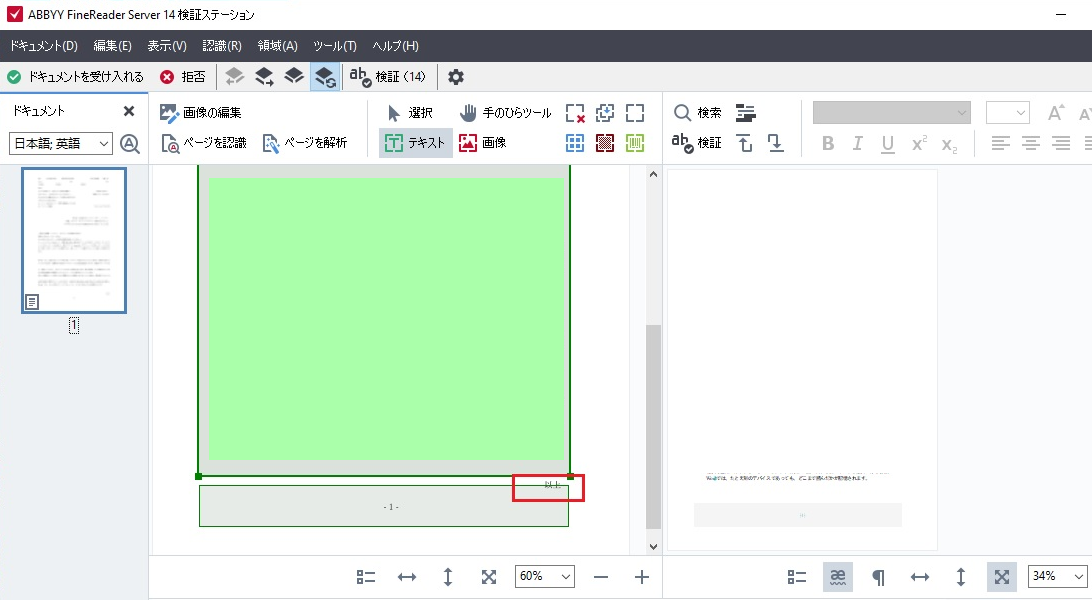Start 検証 (14) verification in top toolbar
This screenshot has height=600, width=1092.
click(x=387, y=77)
